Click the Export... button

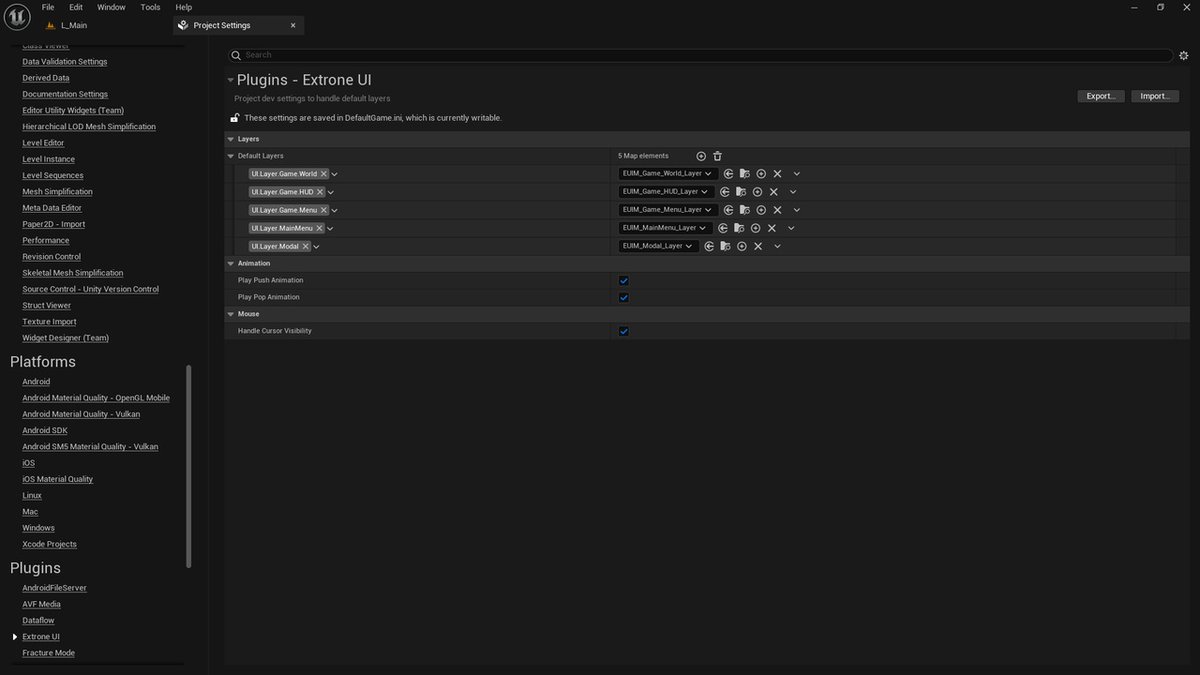click(x=1101, y=96)
